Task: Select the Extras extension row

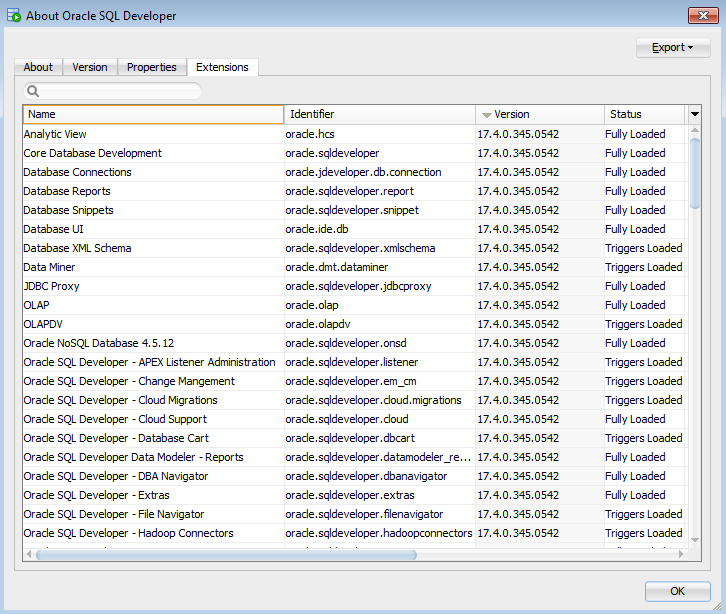Action: pos(354,495)
